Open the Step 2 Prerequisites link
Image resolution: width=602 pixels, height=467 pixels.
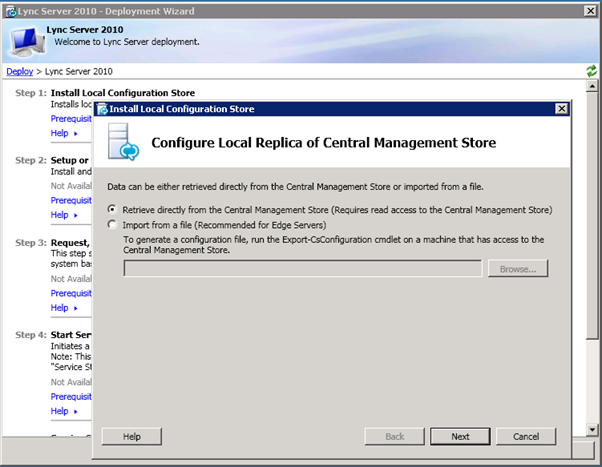71,201
